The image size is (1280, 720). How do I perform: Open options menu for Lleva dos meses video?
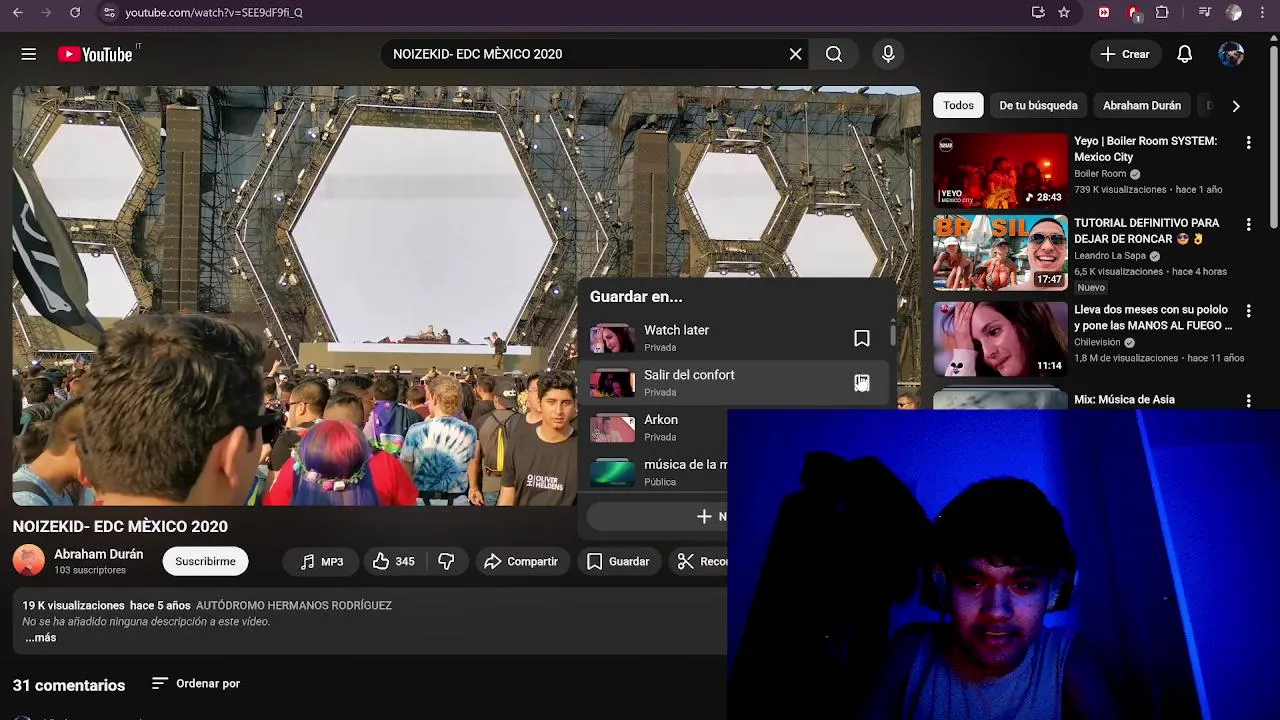[x=1248, y=311]
